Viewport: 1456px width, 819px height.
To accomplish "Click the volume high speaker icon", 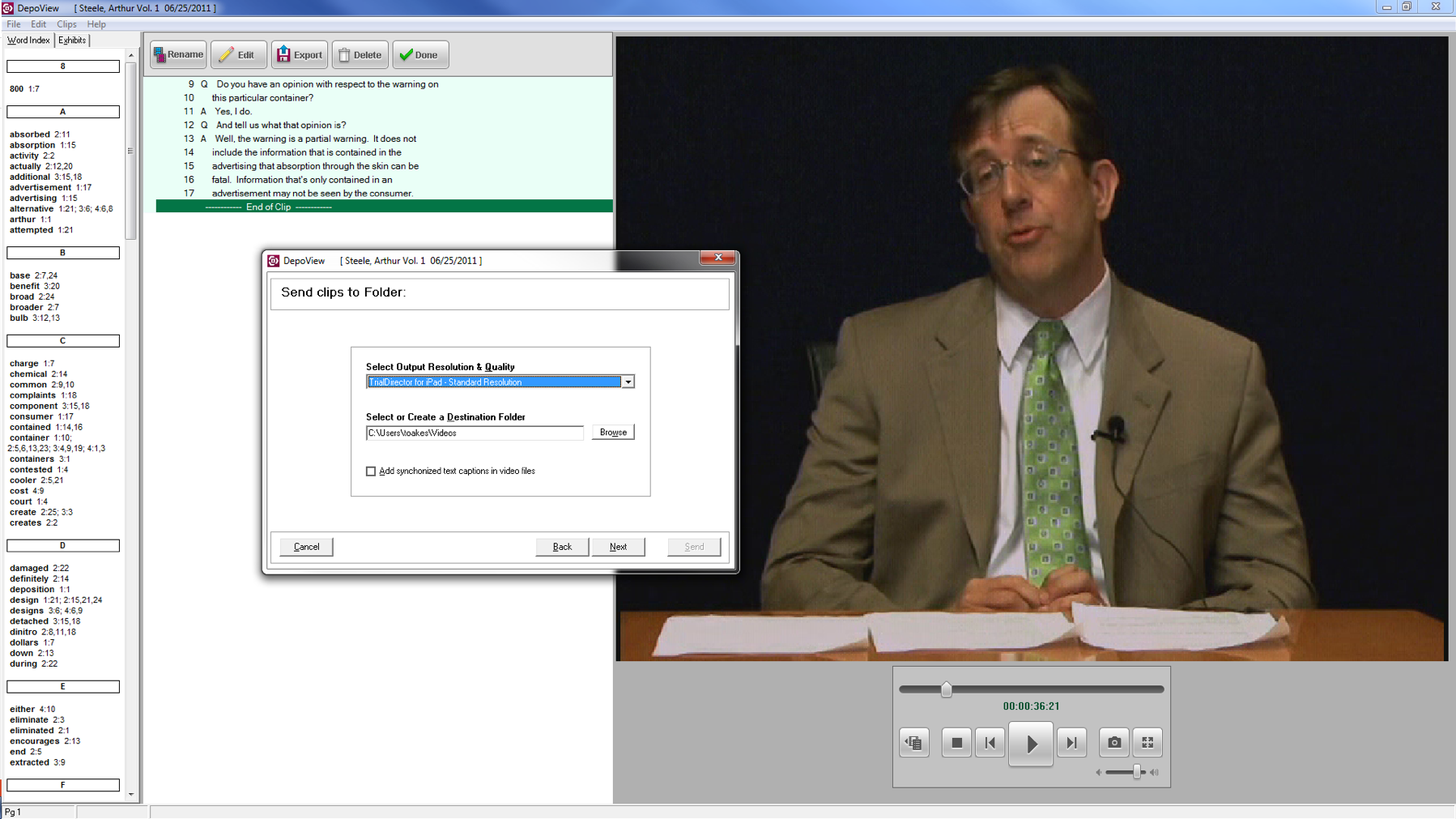I will [1154, 773].
